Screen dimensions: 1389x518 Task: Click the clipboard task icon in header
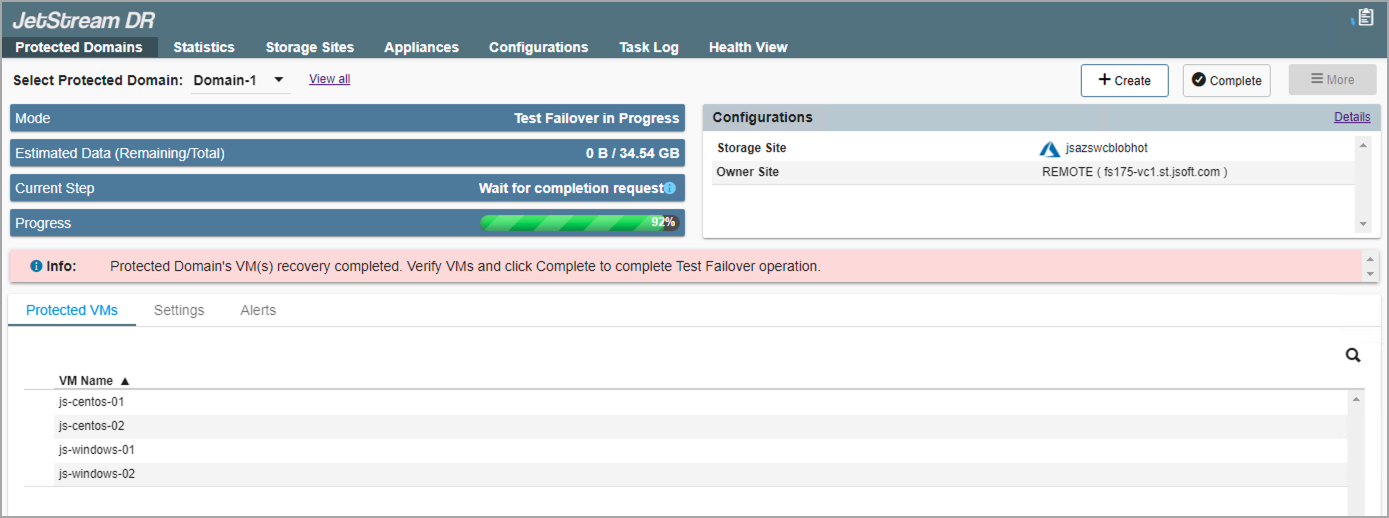click(1365, 18)
